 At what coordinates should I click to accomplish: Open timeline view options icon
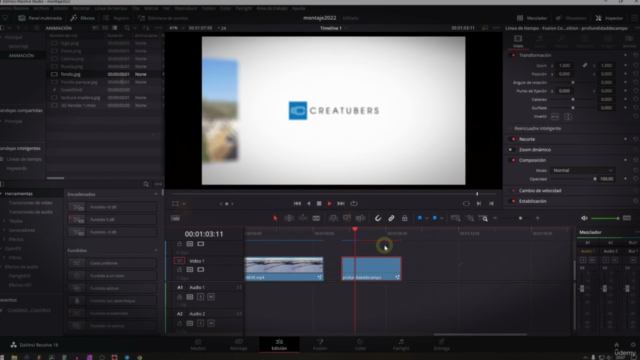click(x=175, y=218)
